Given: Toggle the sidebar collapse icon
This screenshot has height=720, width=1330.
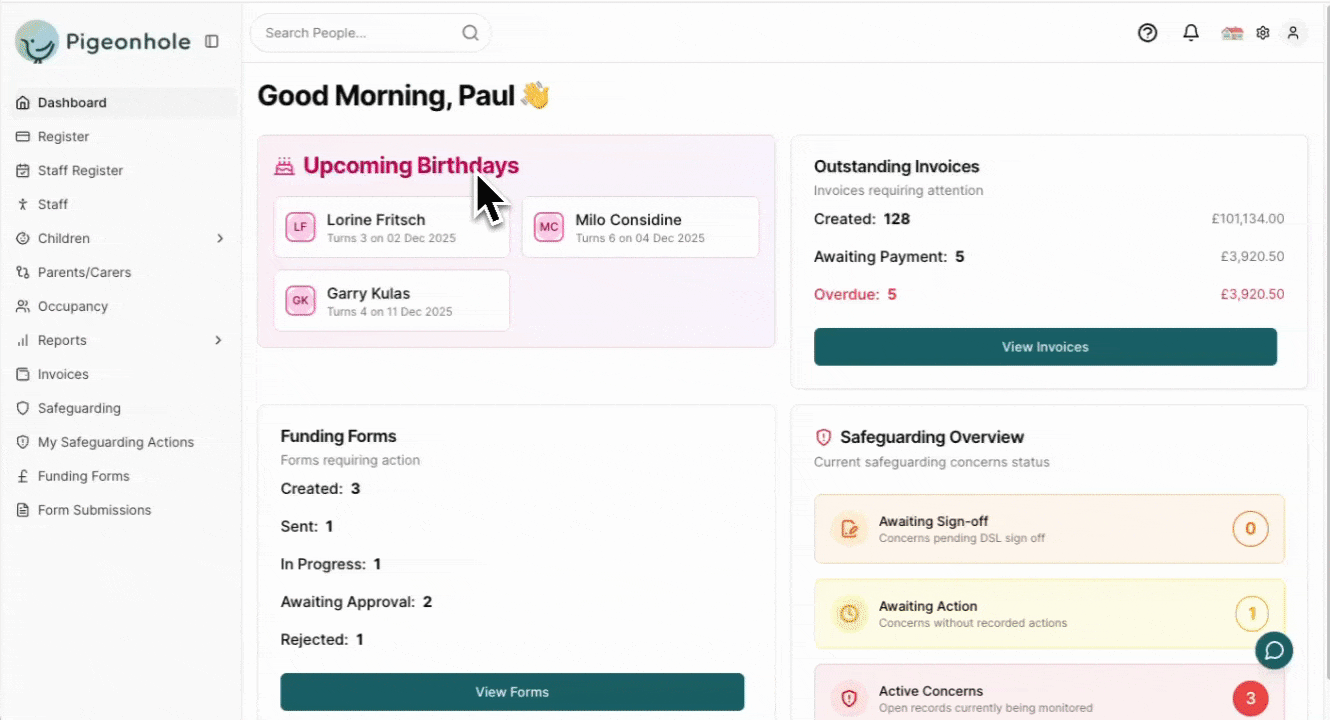Looking at the screenshot, I should [211, 41].
